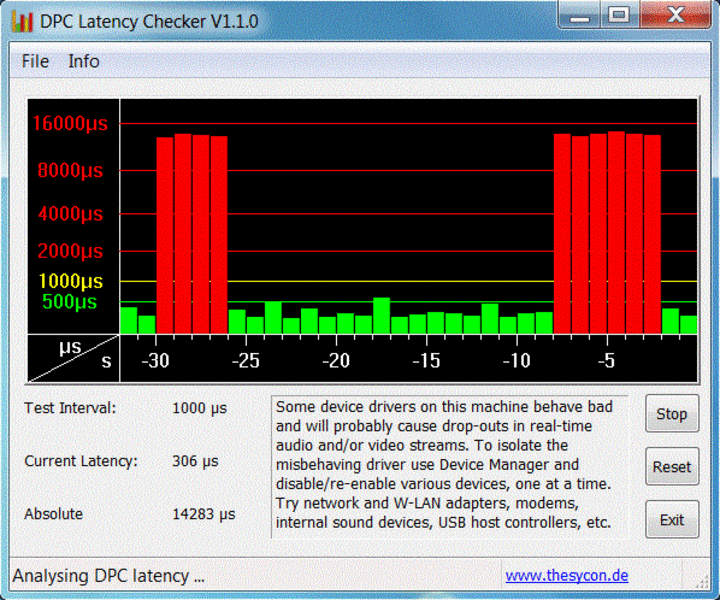Open the File menu

[x=35, y=62]
